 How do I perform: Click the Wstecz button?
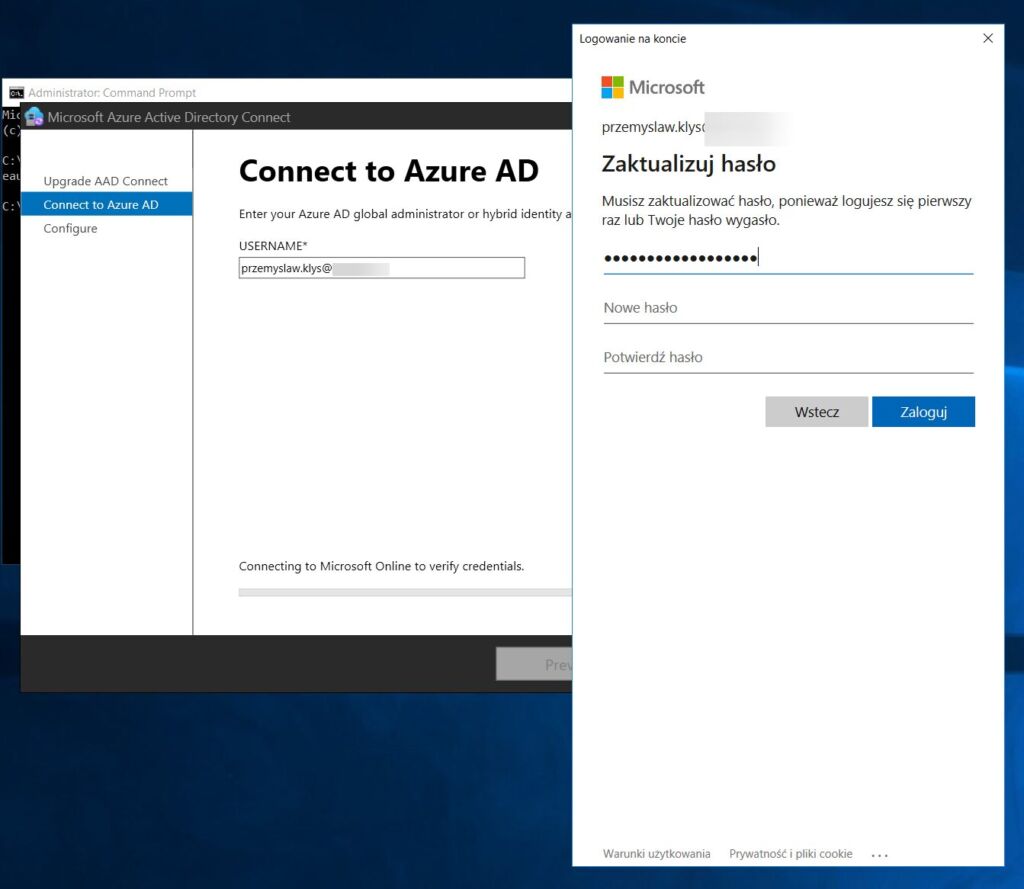click(816, 411)
